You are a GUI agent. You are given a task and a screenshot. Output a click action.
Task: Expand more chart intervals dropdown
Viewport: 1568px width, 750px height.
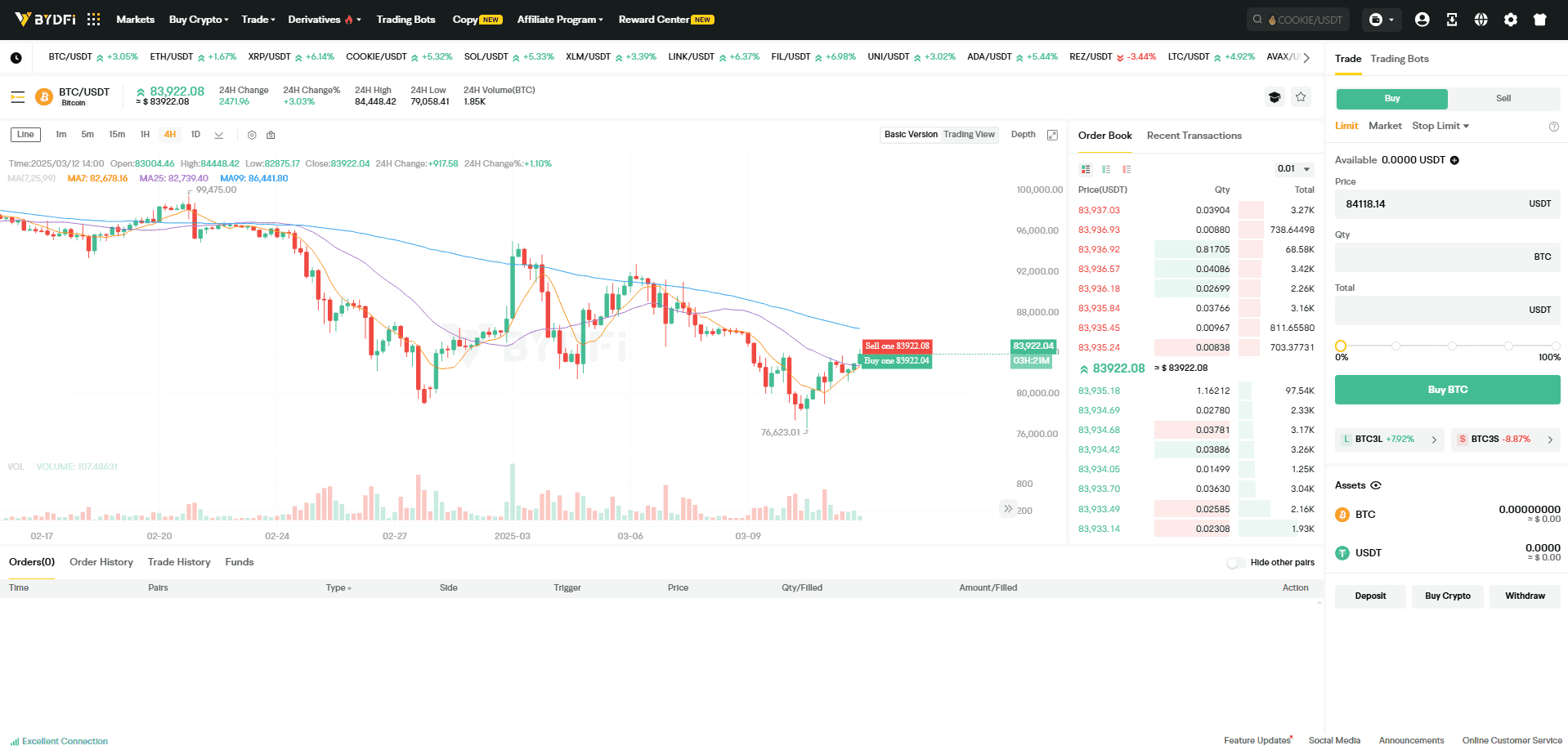pos(219,135)
